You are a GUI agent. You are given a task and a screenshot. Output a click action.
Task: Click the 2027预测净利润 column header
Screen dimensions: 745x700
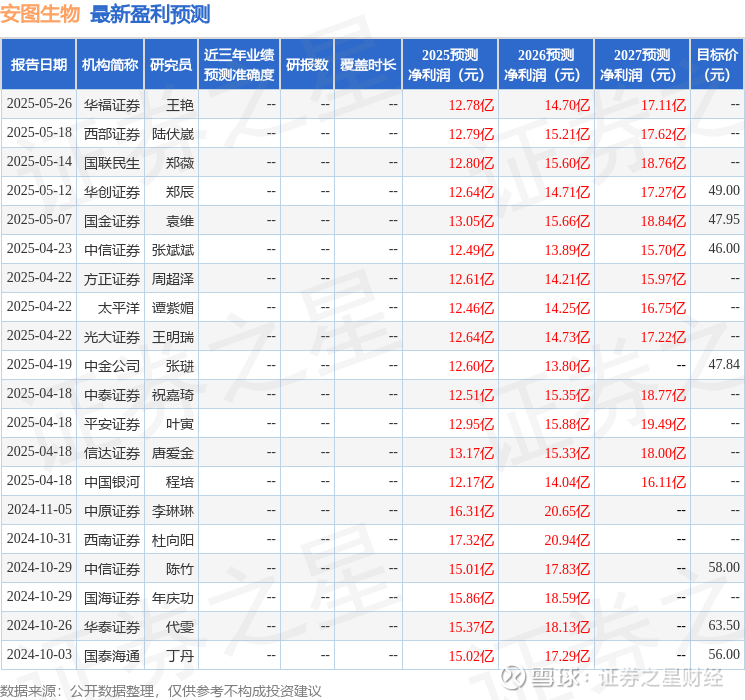tap(642, 64)
